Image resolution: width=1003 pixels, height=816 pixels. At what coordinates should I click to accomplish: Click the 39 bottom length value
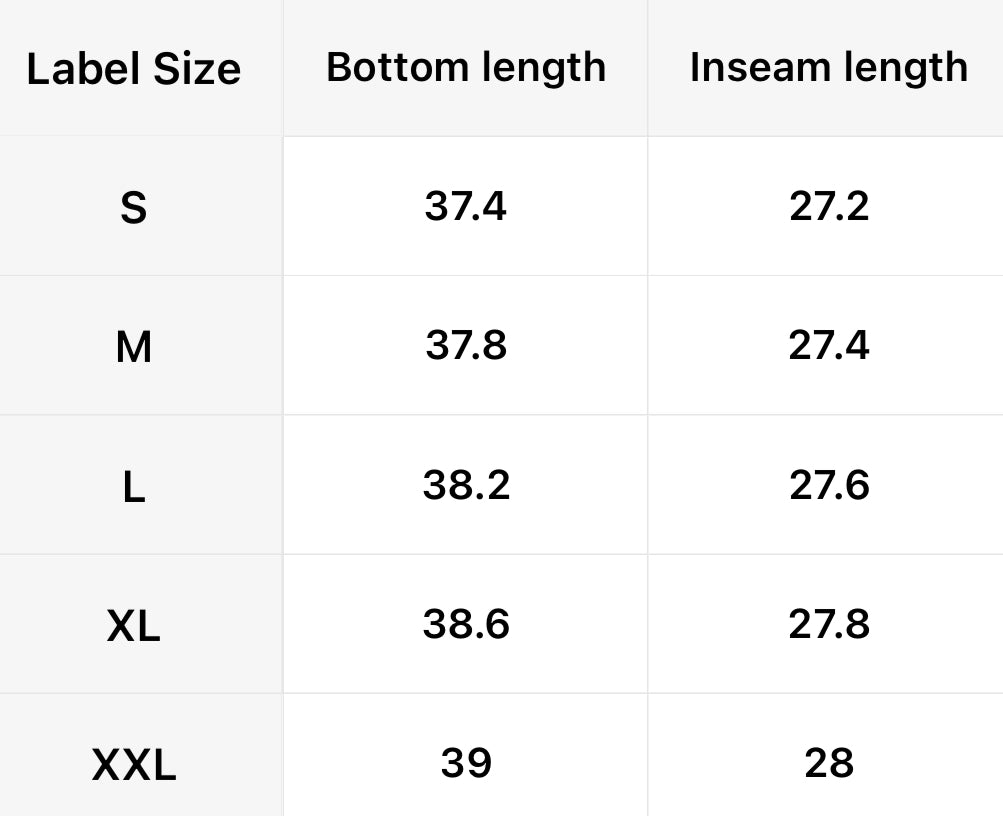coord(466,762)
